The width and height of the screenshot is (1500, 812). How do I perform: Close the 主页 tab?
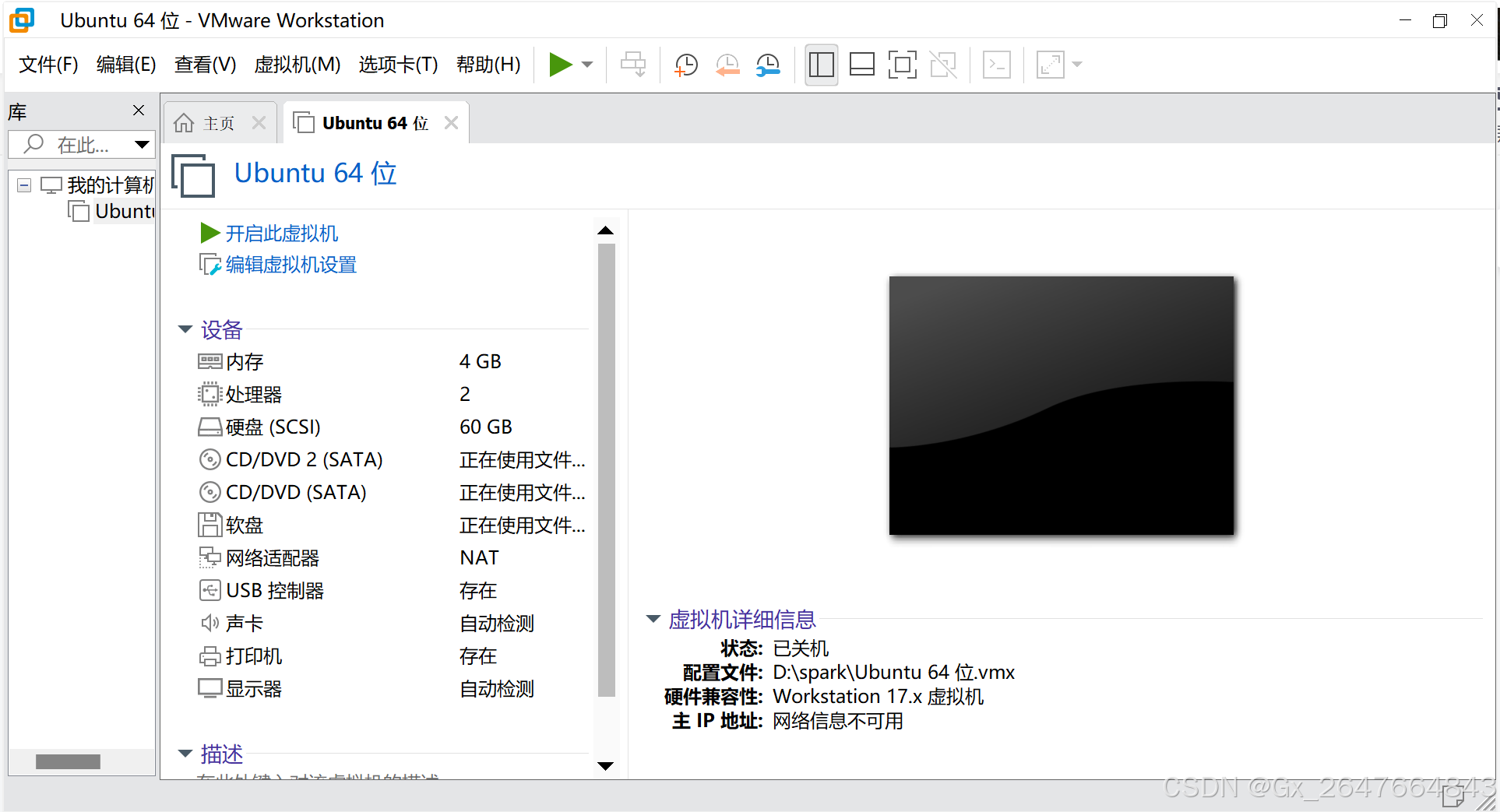point(259,123)
